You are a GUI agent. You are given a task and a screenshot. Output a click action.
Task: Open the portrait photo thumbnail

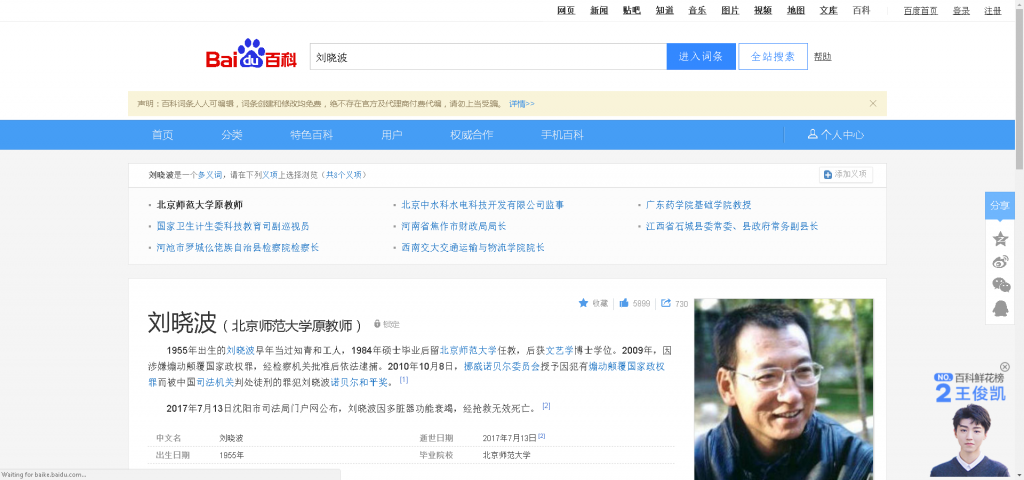(x=783, y=385)
